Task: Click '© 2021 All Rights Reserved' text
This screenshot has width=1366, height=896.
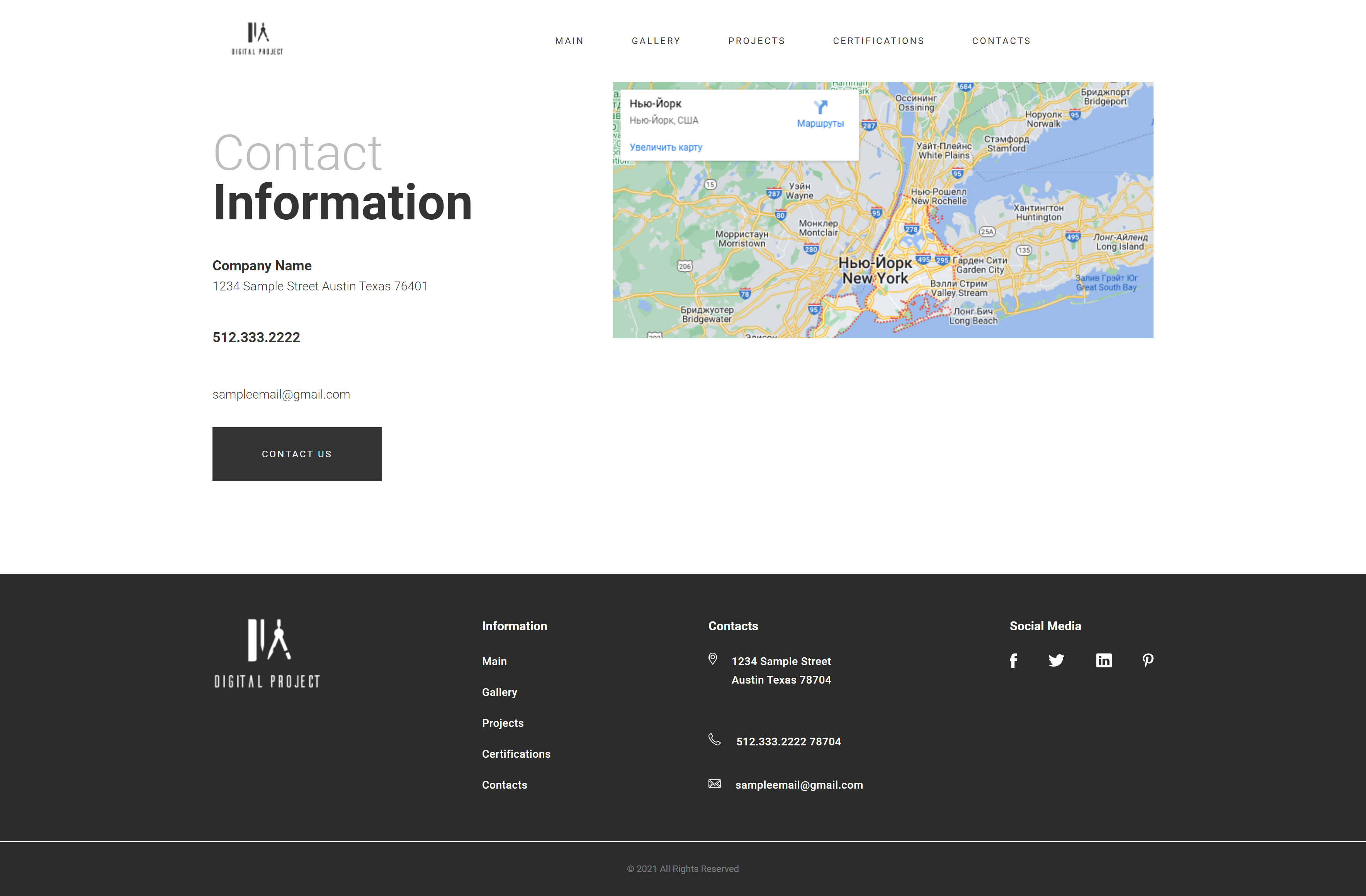Action: pos(683,869)
